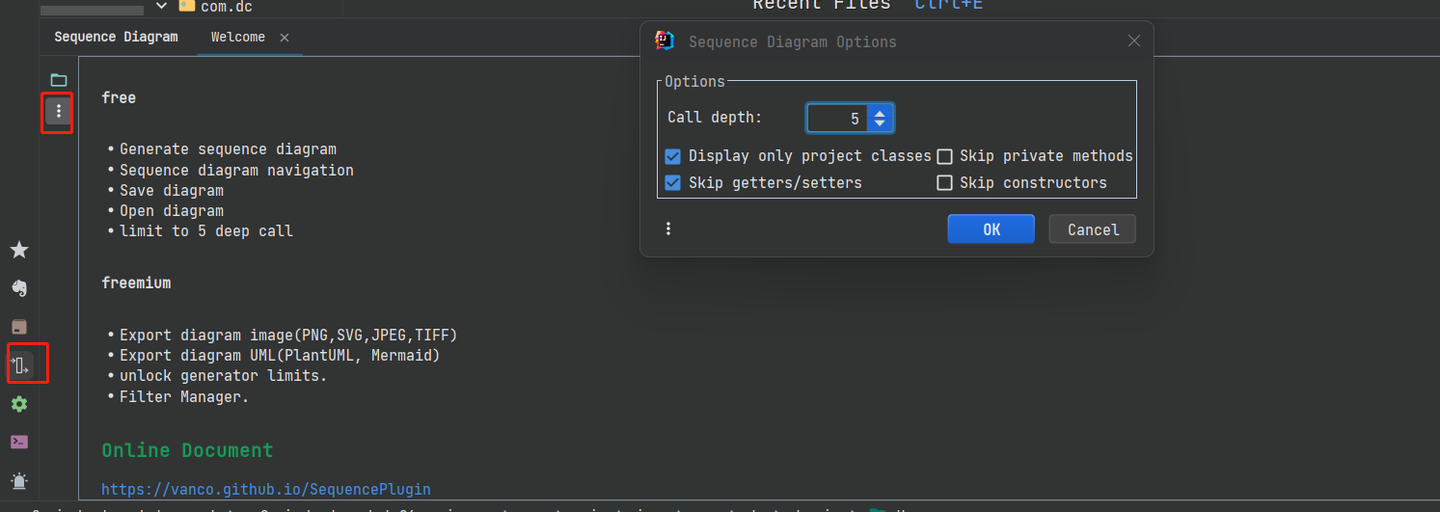
Task: Cancel the Sequence Diagram Options dialog
Action: coord(1092,229)
